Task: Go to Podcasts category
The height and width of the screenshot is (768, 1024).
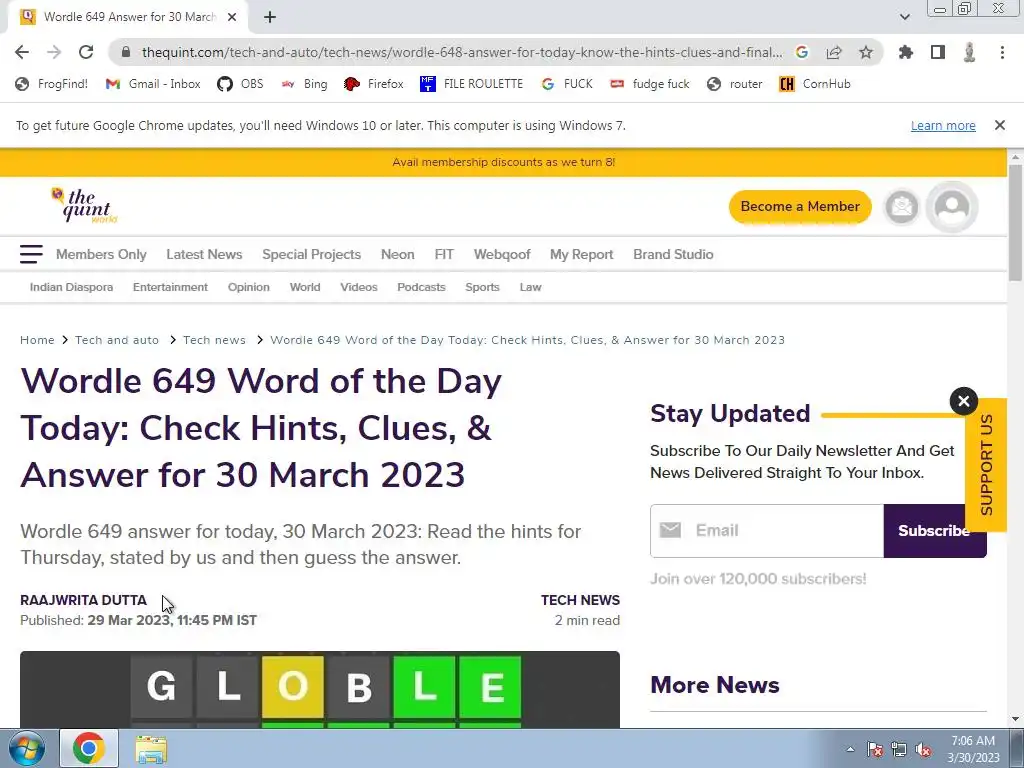Action: pyautogui.click(x=421, y=287)
